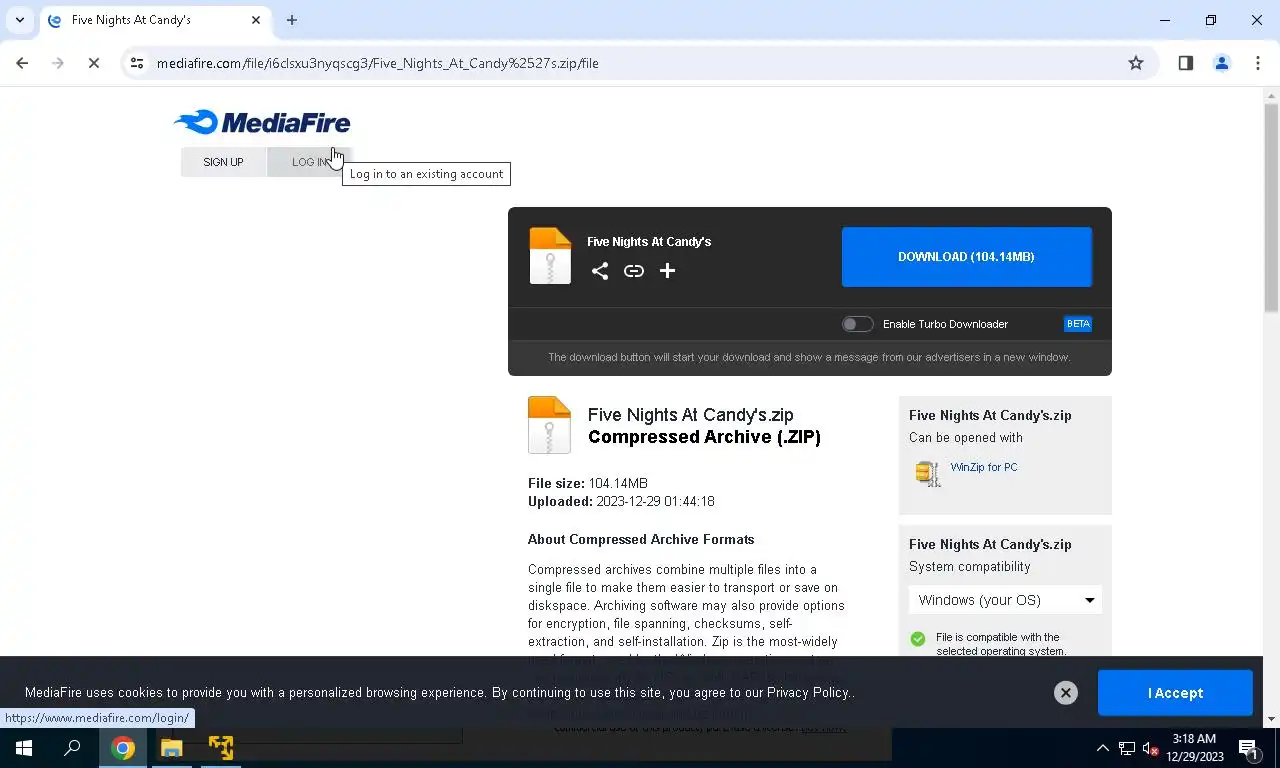Open the tab search chevron
Image resolution: width=1280 pixels, height=768 pixels.
point(19,20)
